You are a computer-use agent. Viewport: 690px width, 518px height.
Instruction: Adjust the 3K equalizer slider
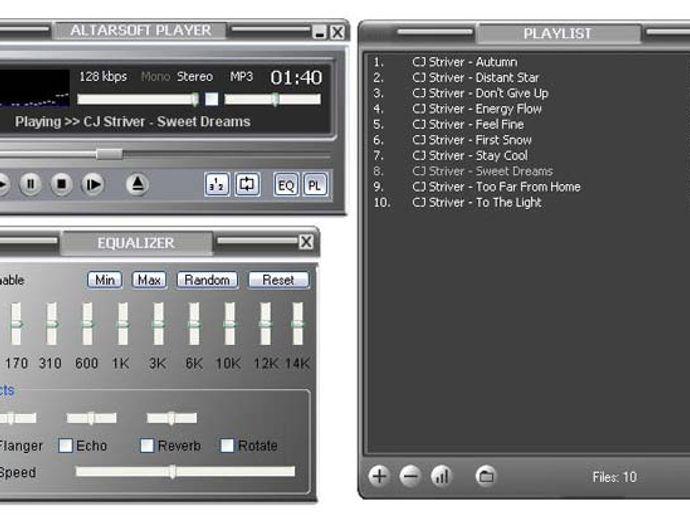coord(158,324)
